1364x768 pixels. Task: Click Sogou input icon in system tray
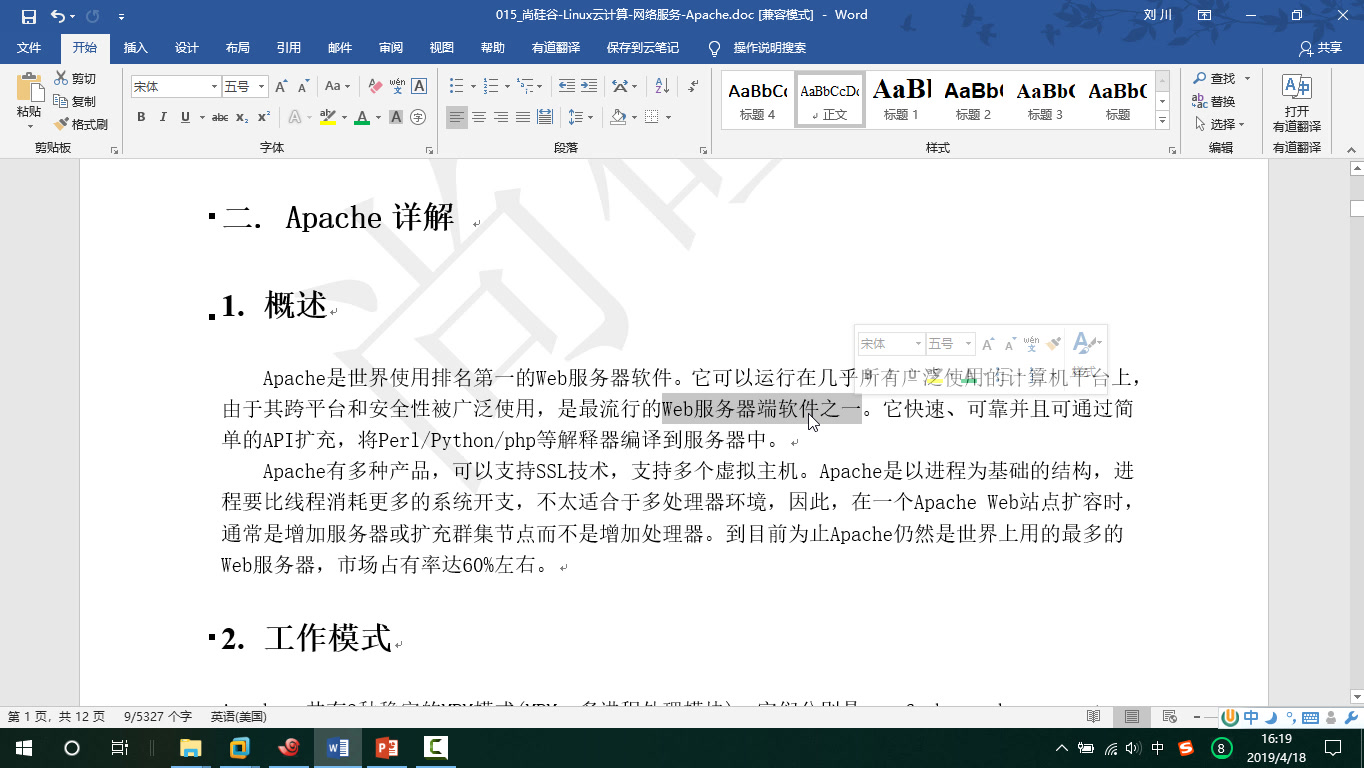(1186, 748)
